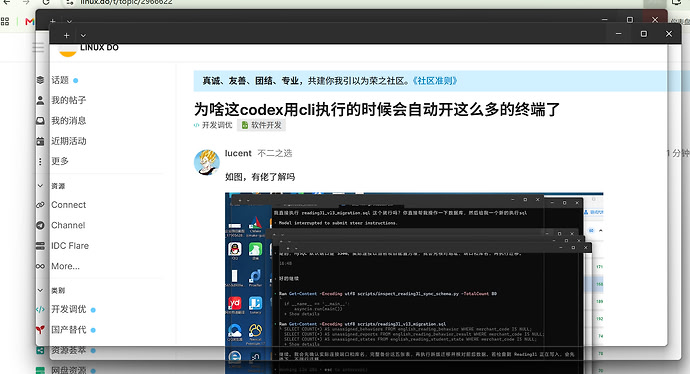
Task: Expand More... under 资源 section
Action: (x=66, y=266)
